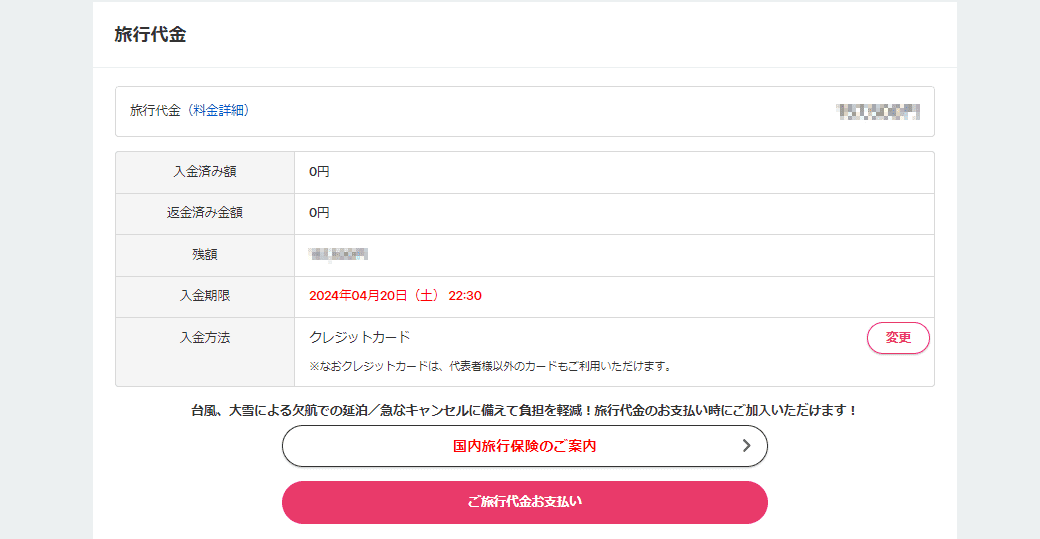Click the red payment deadline date
Image resolution: width=1040 pixels, height=539 pixels.
(395, 296)
